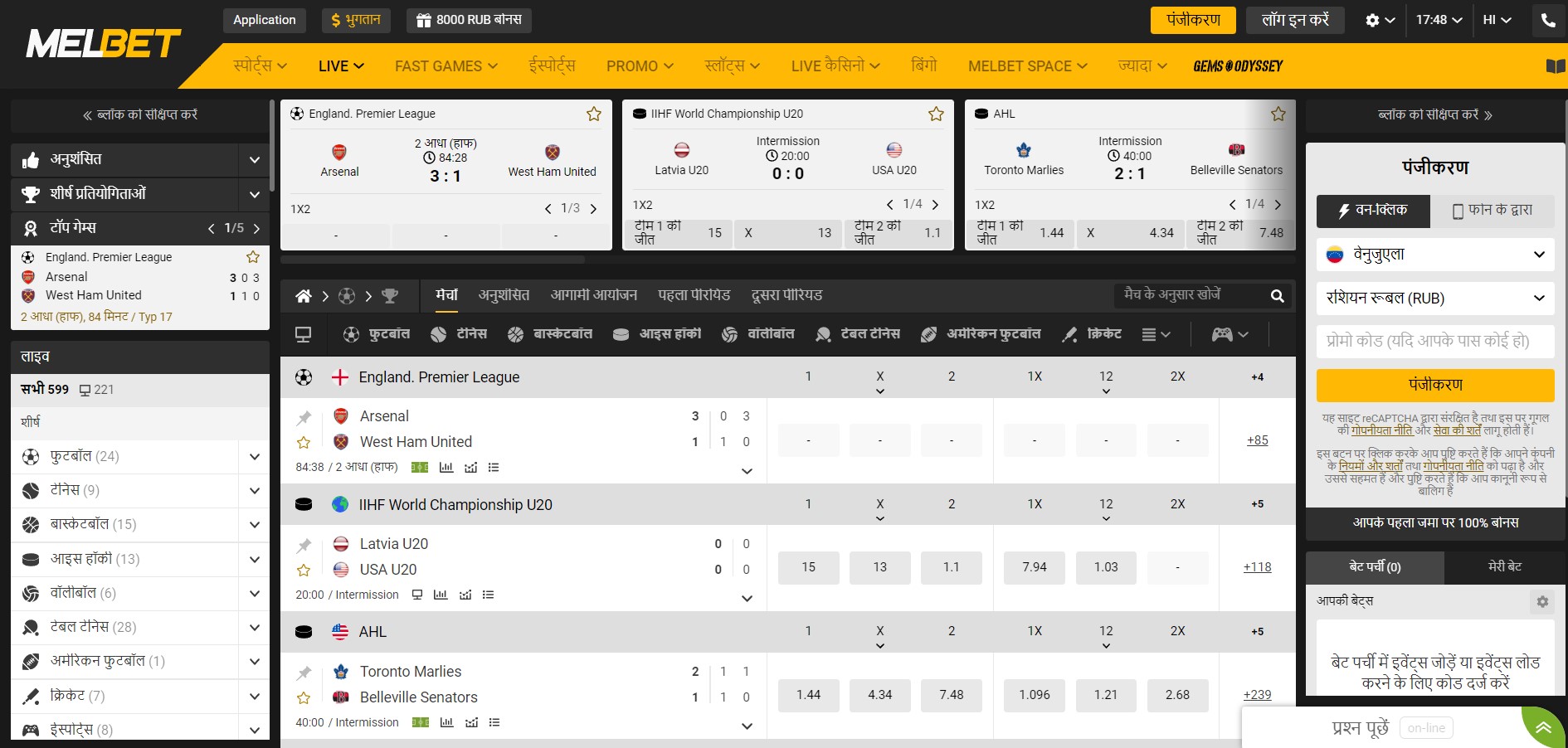Expand the बास्केटबॉल (15) sidebar category

[255, 525]
